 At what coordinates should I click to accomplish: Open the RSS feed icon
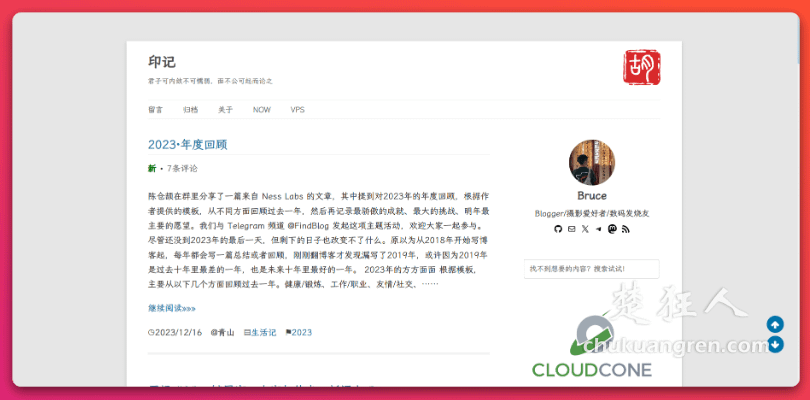[626, 229]
